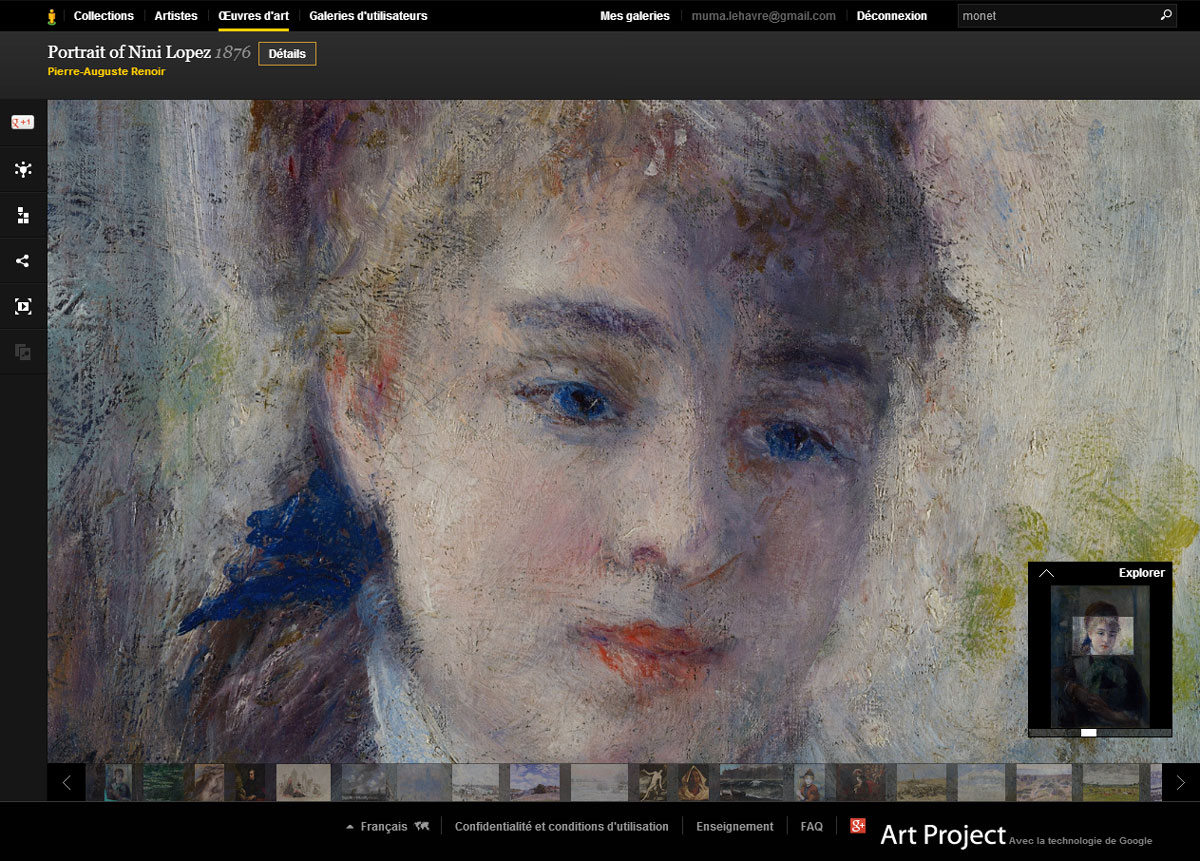The width and height of the screenshot is (1200, 861).
Task: Click the Google +1 button in sidebar
Action: point(23,123)
